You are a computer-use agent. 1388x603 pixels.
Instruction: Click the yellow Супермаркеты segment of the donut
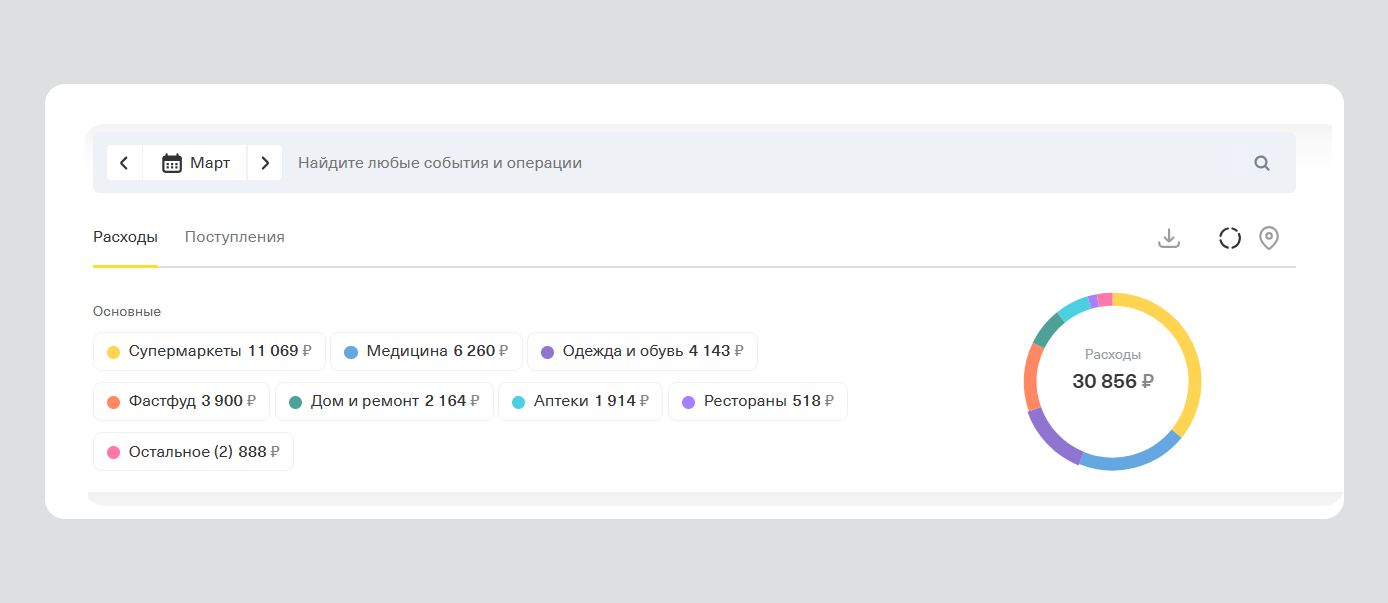click(1190, 352)
